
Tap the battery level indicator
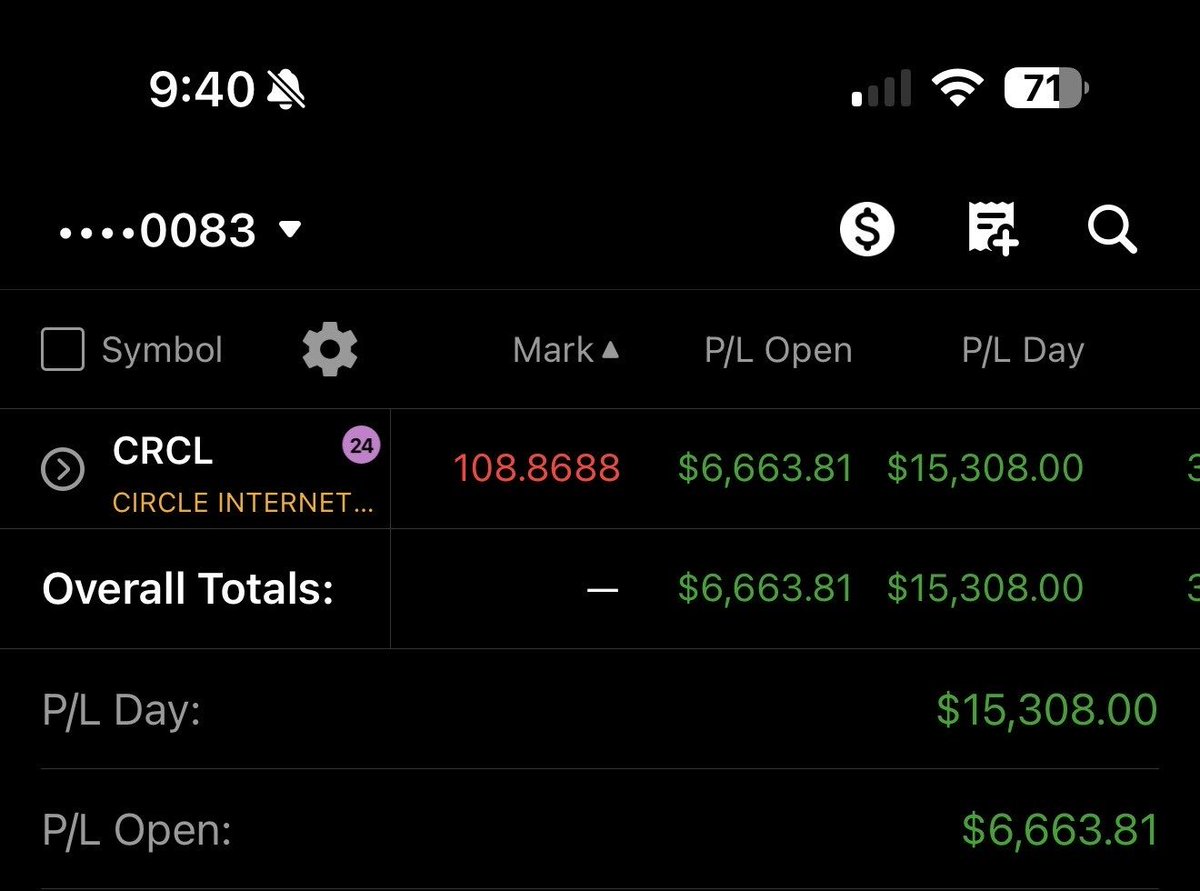coord(1046,90)
